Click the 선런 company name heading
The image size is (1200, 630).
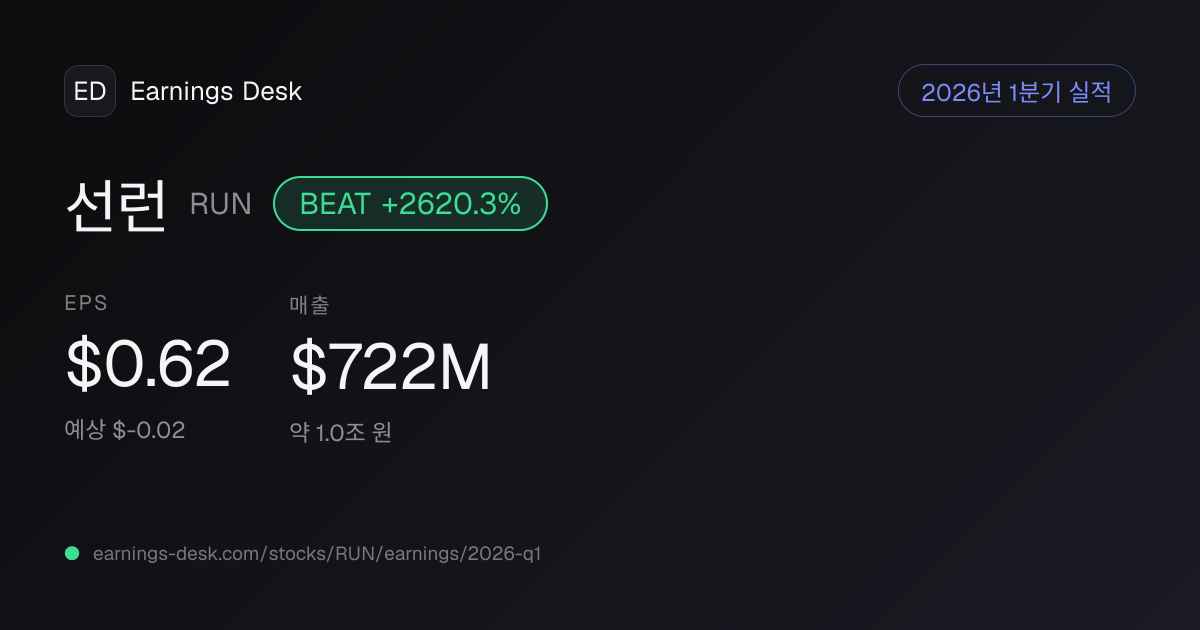[116, 205]
